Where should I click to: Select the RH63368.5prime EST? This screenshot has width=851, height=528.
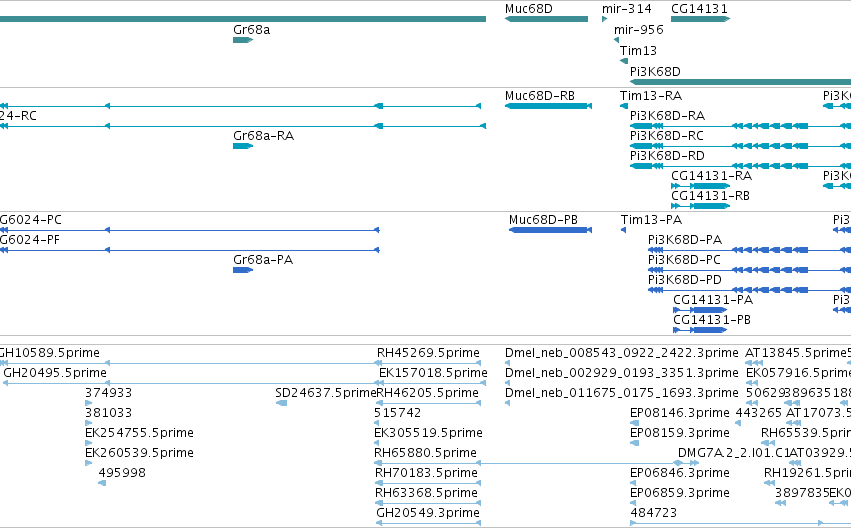coord(427,493)
